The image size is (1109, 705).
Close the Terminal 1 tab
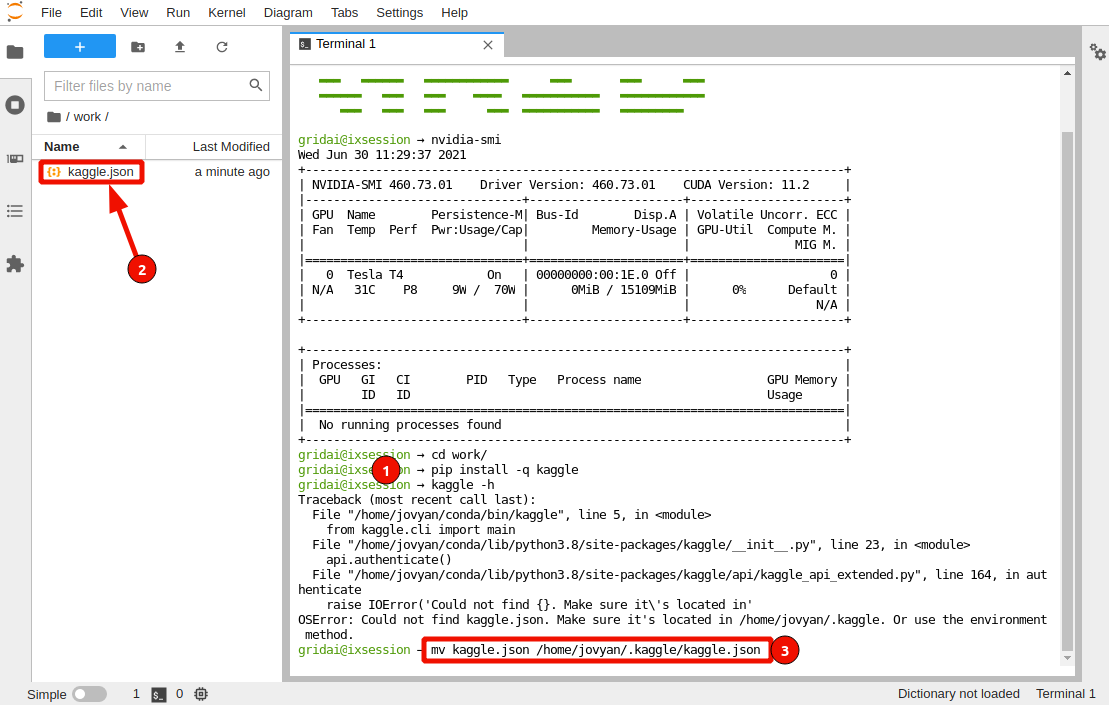488,45
